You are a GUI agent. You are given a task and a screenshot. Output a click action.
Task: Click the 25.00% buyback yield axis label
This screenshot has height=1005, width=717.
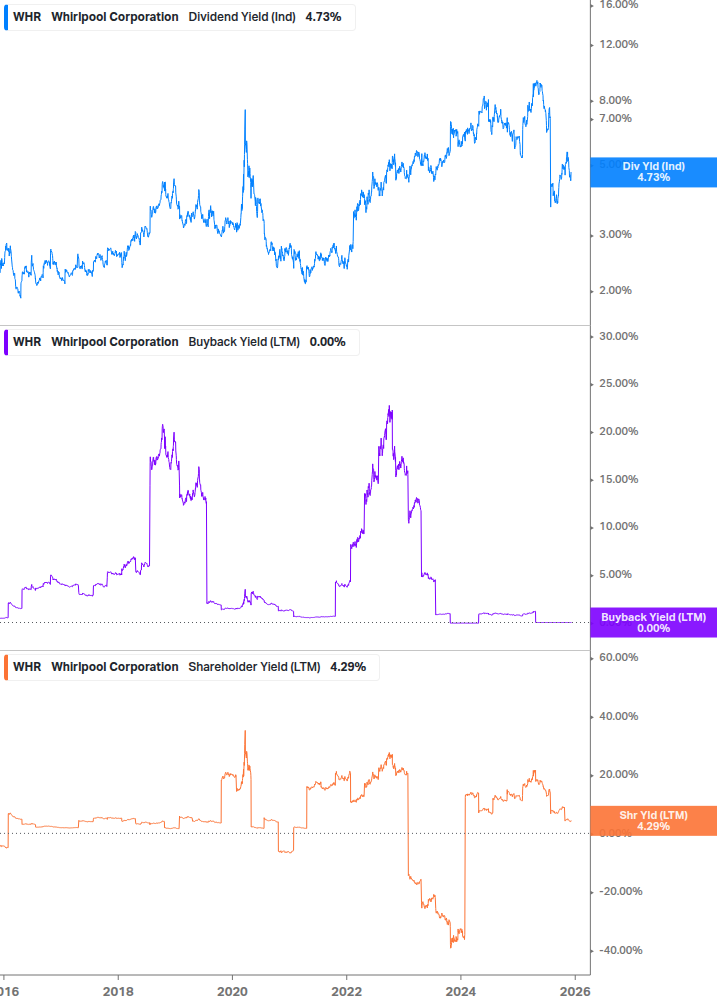(618, 384)
